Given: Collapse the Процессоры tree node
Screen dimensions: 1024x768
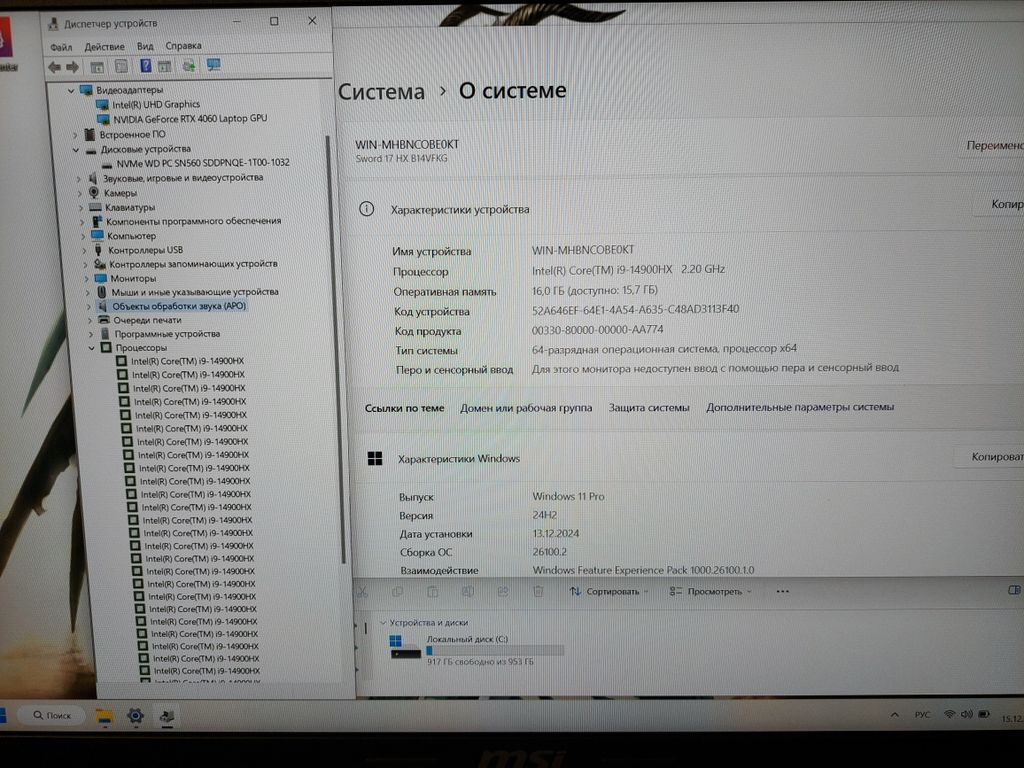Looking at the screenshot, I should 91,348.
